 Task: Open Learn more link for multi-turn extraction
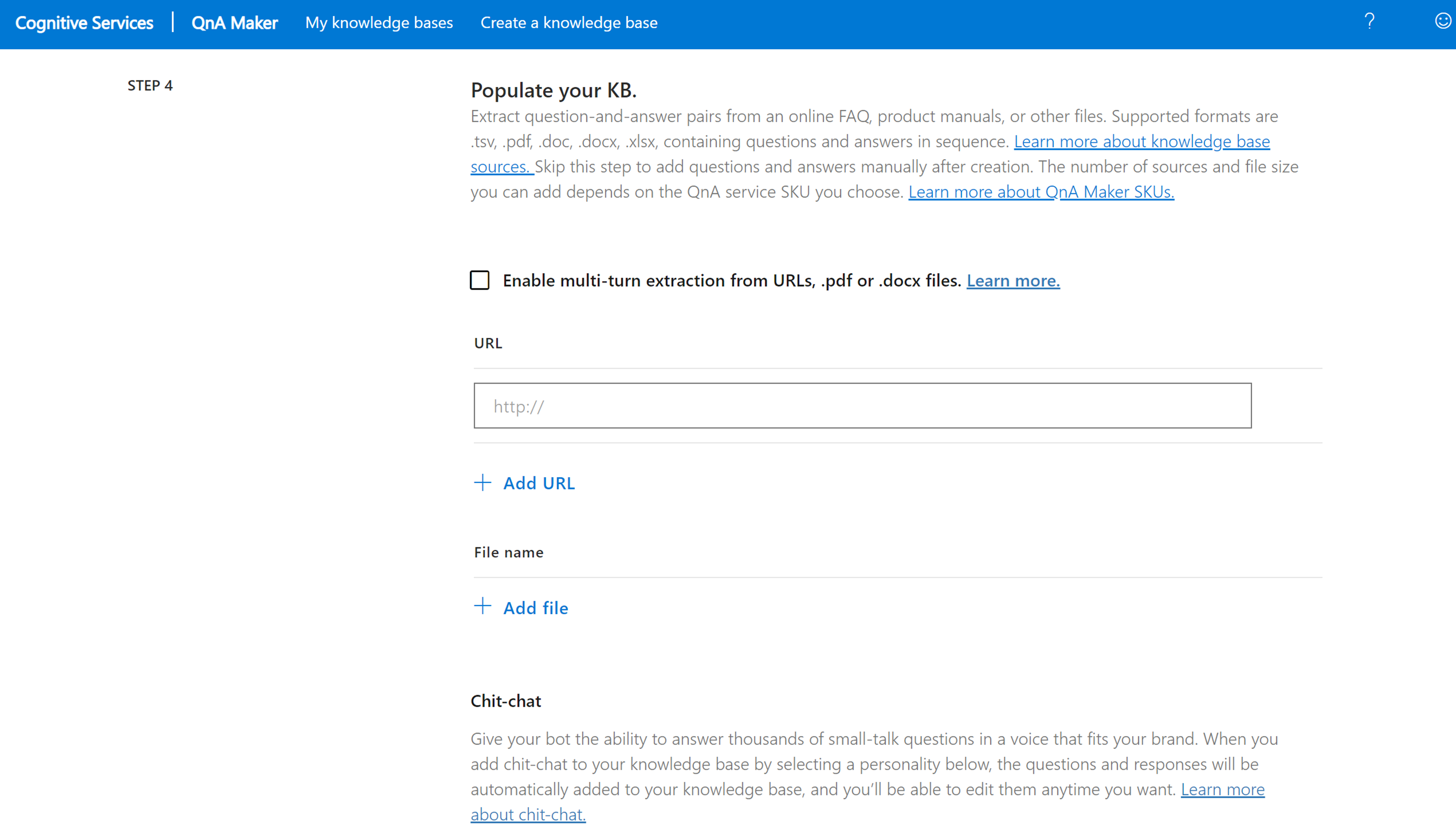click(1013, 280)
